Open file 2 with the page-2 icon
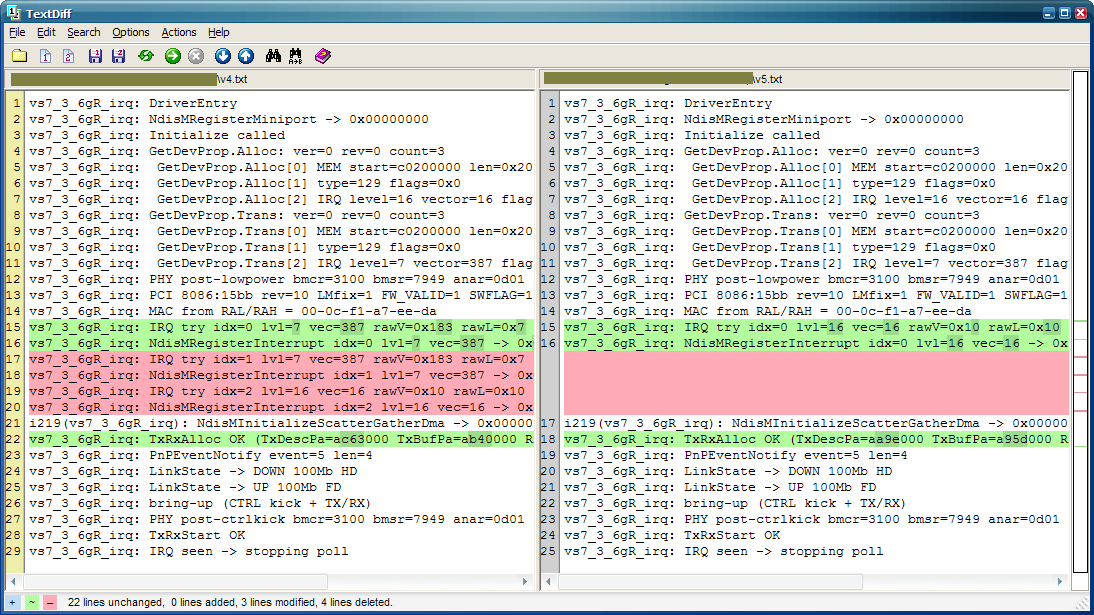The image size is (1094, 615). 68,56
